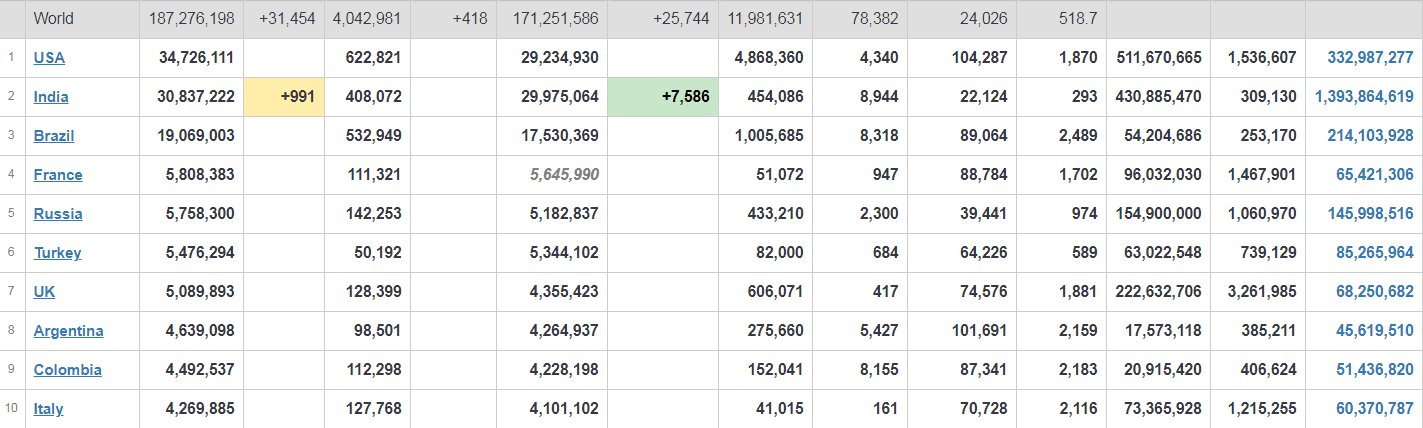Click France's italic 5,645,990 recovered value
Screen dimensions: 1423x428
(x=564, y=175)
